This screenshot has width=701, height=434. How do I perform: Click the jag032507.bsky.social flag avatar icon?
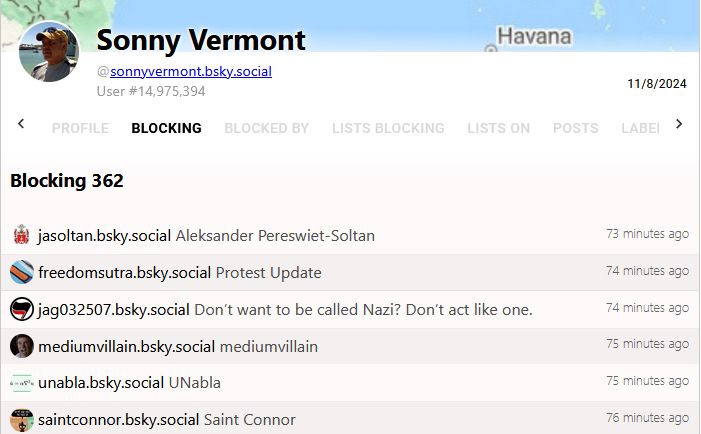21,309
